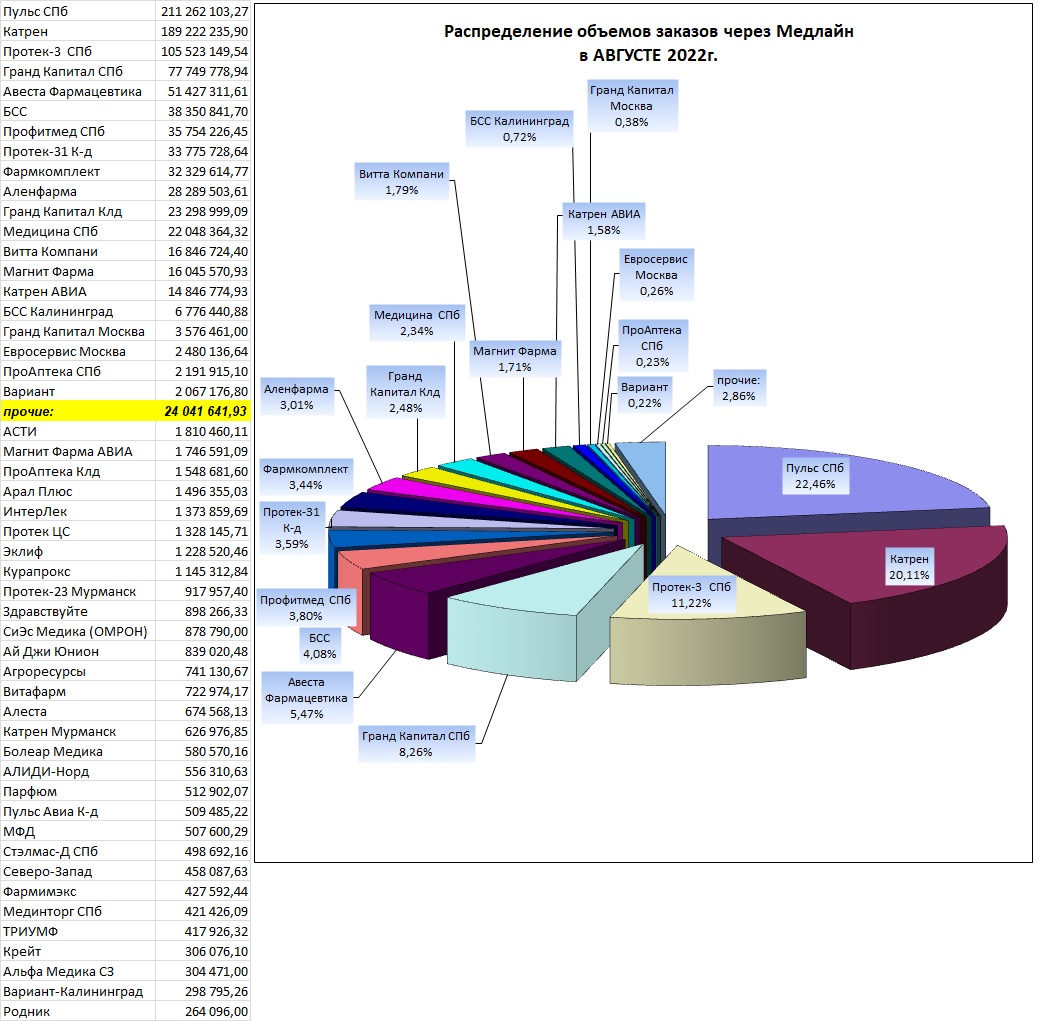
Task: Click the ТРИУМФ cell
Action: pos(78,931)
